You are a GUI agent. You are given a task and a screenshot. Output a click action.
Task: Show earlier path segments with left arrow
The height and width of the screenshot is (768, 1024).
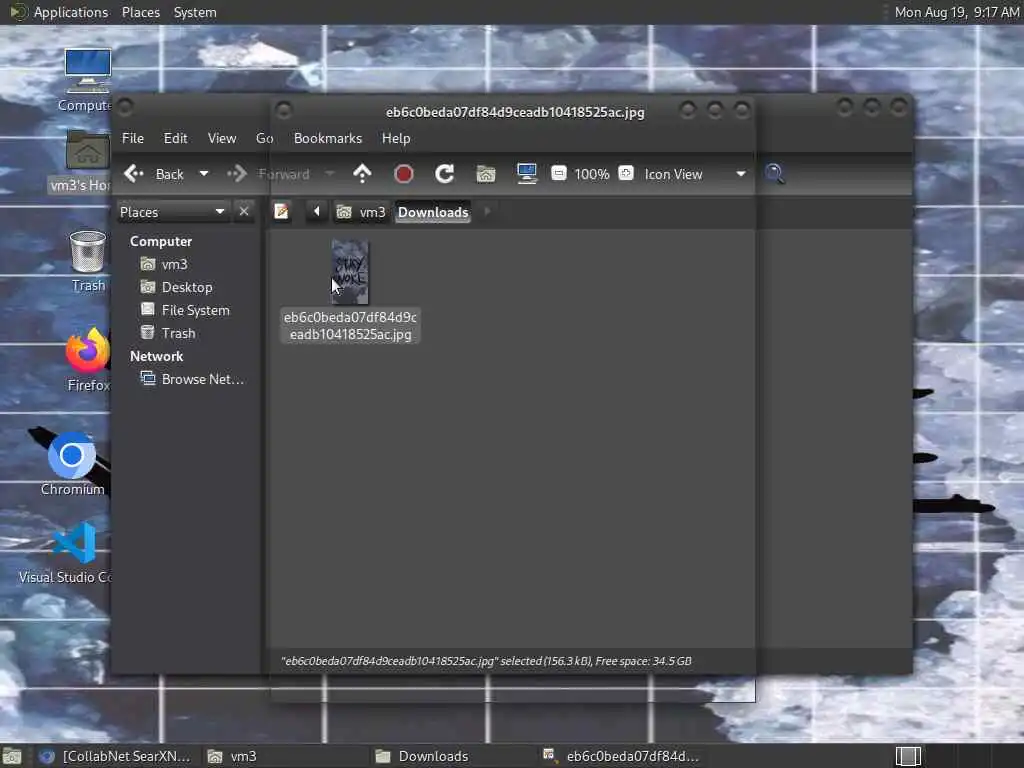[x=317, y=212]
